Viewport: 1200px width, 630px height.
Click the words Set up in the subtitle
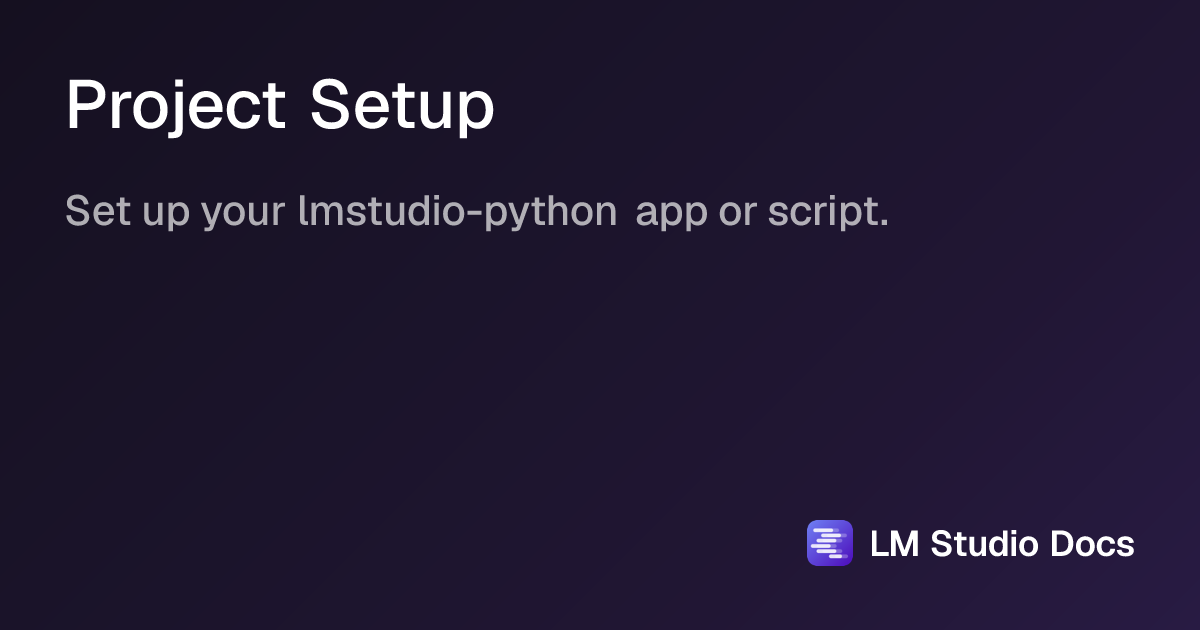tap(127, 212)
